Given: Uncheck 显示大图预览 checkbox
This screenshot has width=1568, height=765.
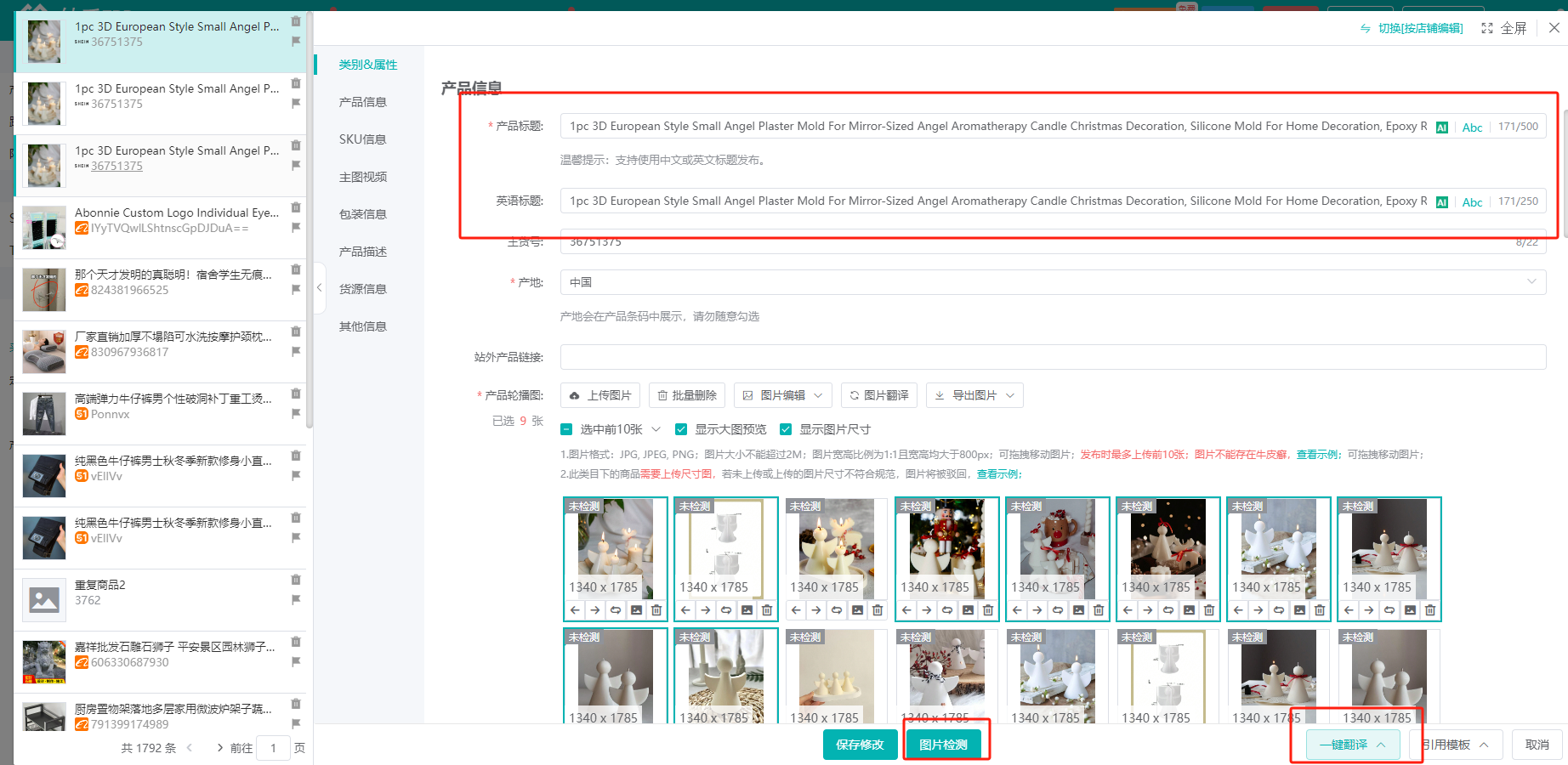Looking at the screenshot, I should [x=681, y=429].
